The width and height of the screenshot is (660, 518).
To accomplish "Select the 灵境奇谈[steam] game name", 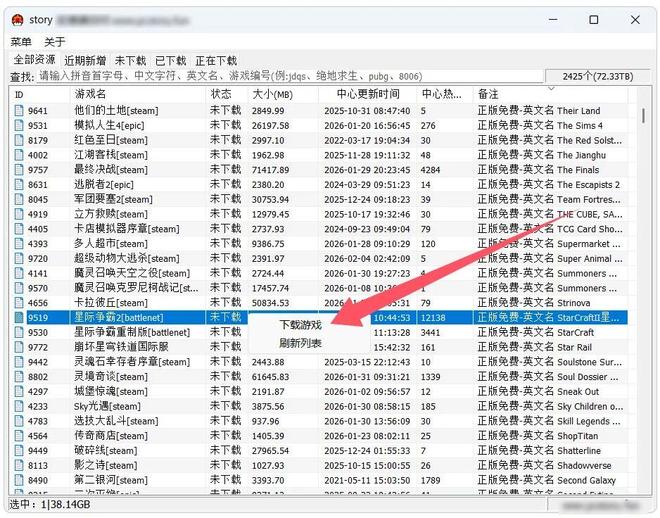I will click(111, 377).
